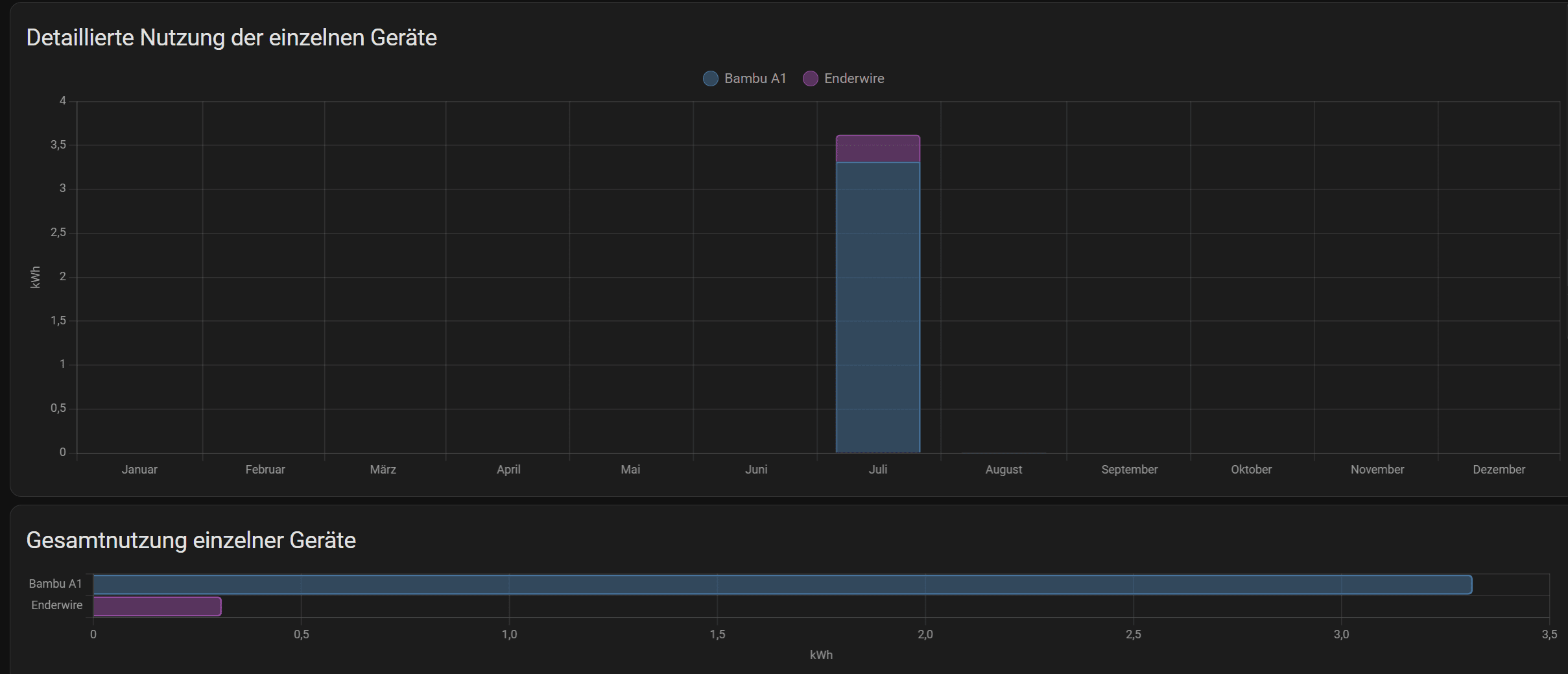Viewport: 1568px width, 674px height.
Task: Click the vertical 'kWh' axis title
Action: coord(35,277)
